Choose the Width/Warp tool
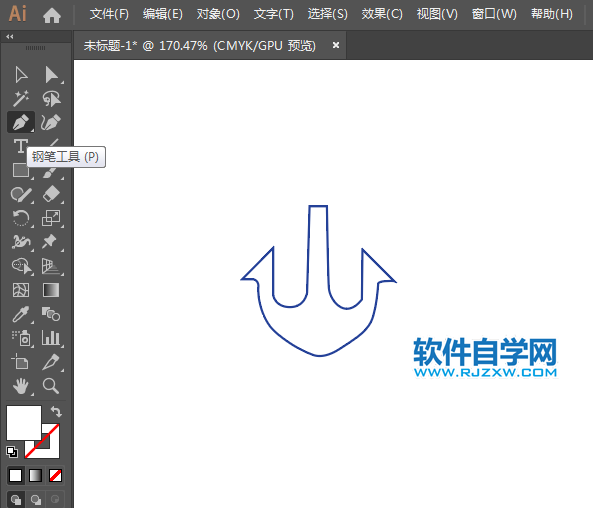 click(21, 242)
